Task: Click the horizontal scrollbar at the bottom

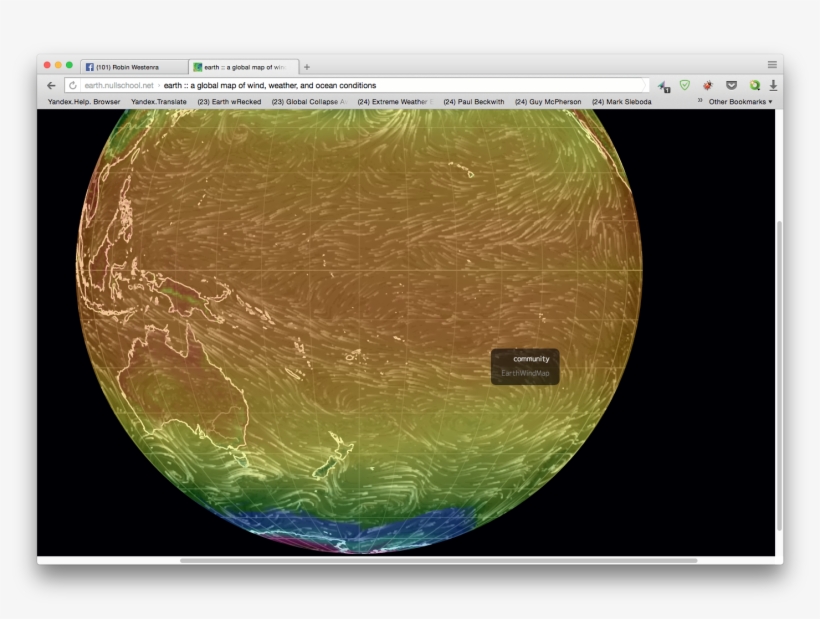Action: (x=438, y=560)
